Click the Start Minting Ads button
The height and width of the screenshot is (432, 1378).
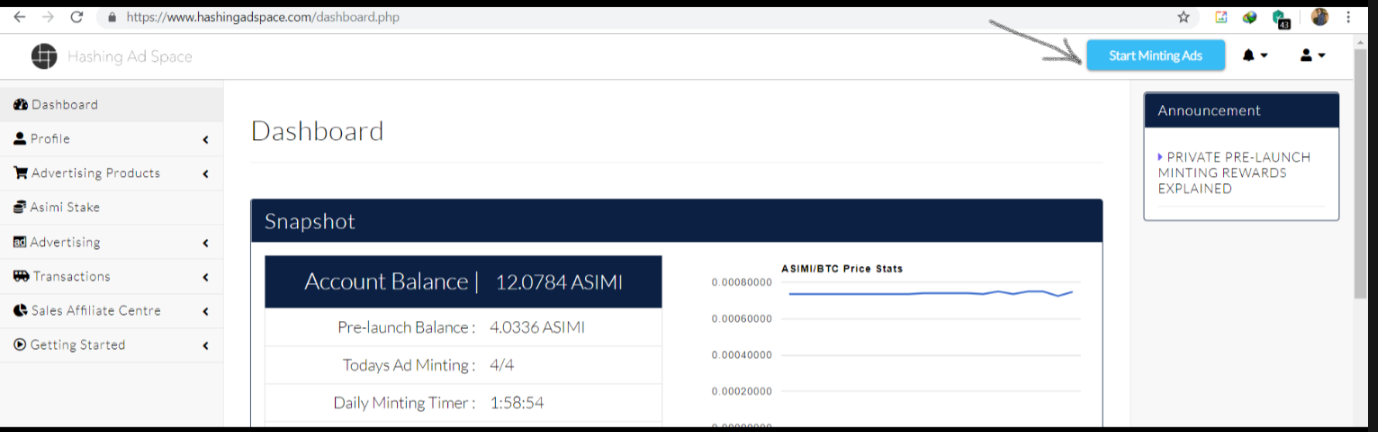point(1155,56)
